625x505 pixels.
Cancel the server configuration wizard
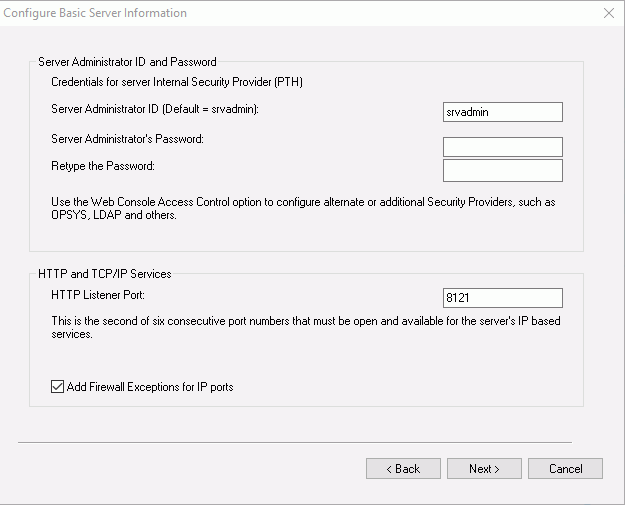click(x=565, y=469)
